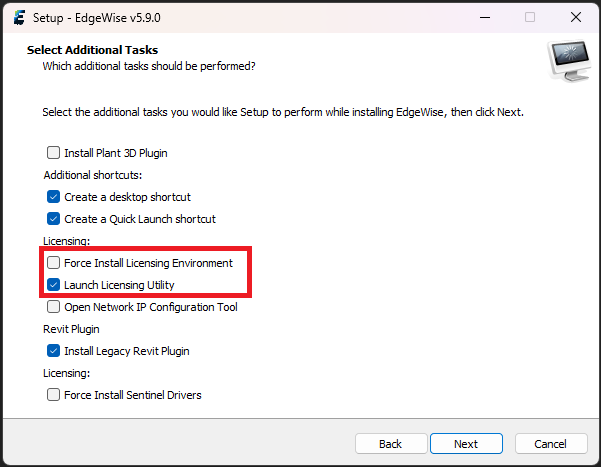
Task: Click the Install Legacy Revit Plugin label
Action: (x=127, y=351)
